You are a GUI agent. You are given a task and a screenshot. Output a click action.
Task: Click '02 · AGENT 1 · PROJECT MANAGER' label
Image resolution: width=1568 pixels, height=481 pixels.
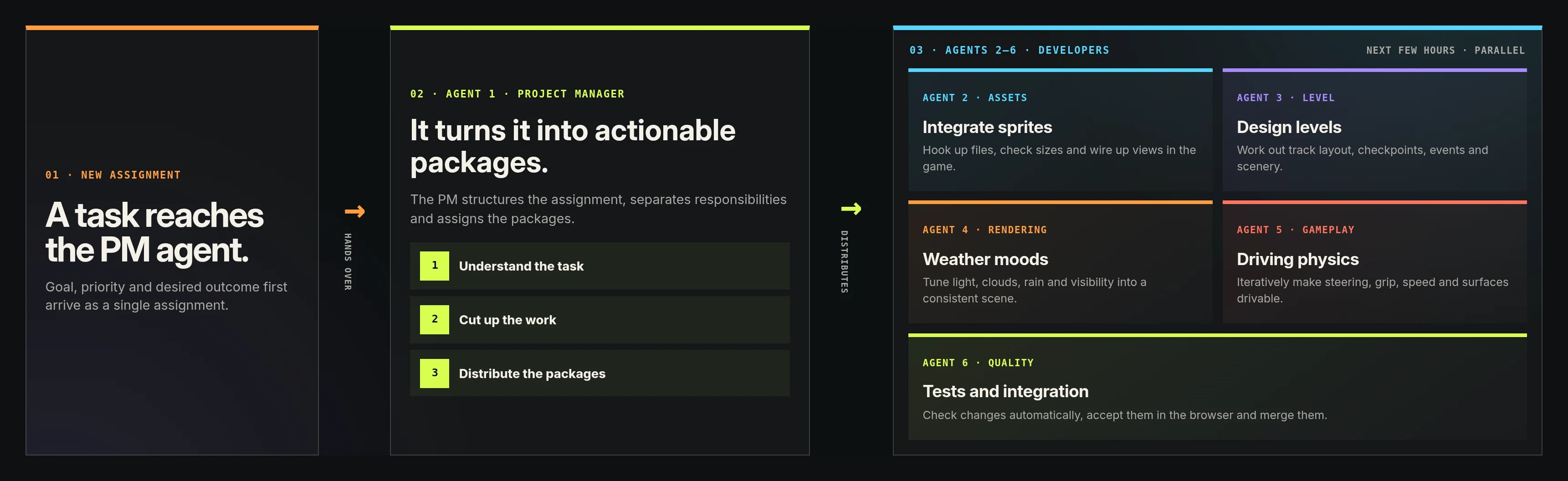pos(517,94)
